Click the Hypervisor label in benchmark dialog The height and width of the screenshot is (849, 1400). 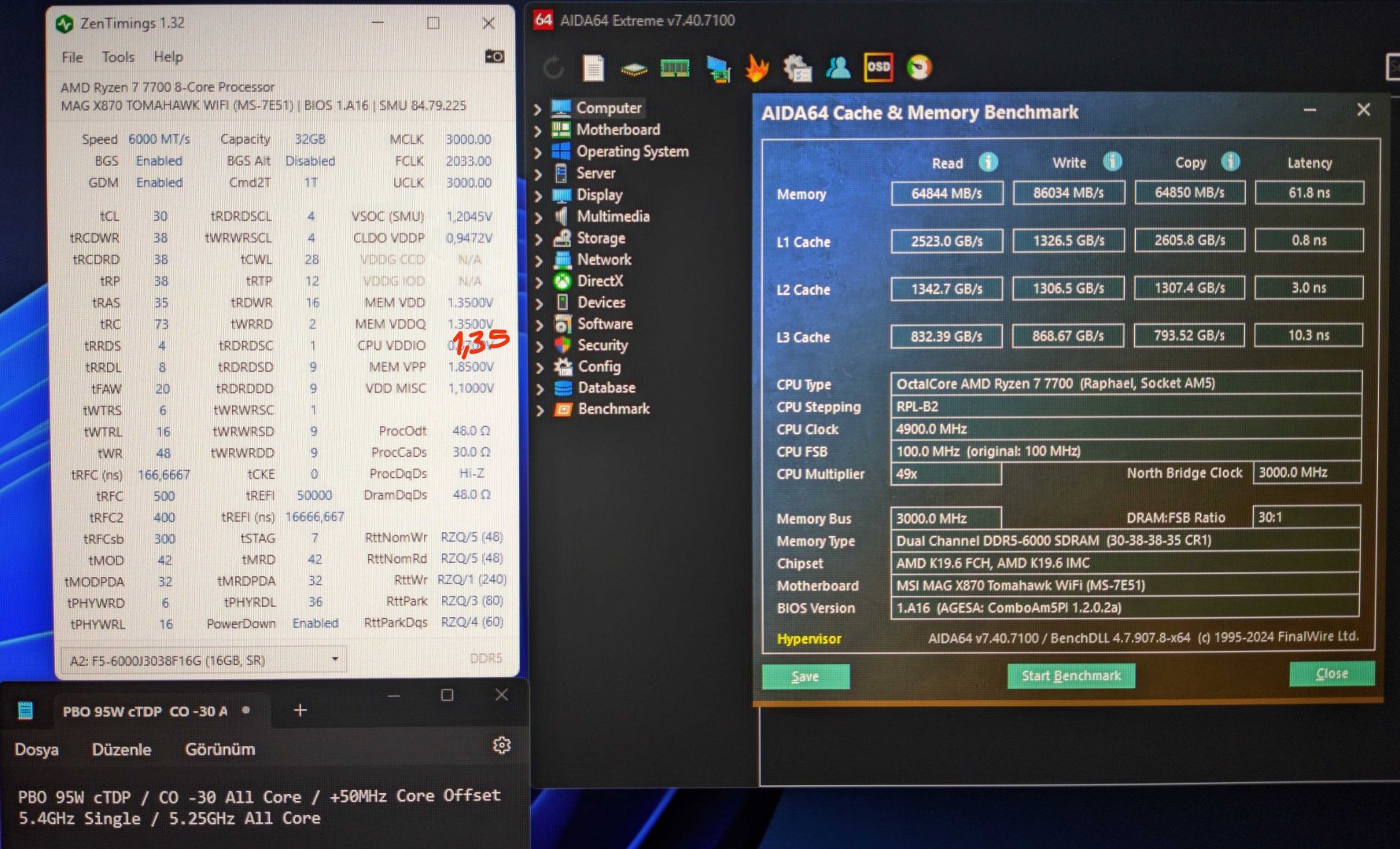[809, 638]
